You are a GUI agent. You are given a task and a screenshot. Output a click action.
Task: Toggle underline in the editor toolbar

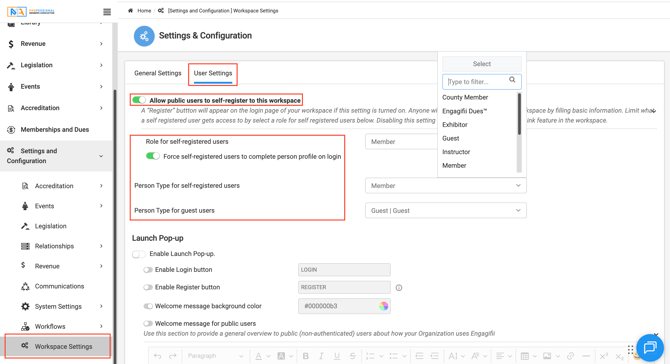click(337, 356)
